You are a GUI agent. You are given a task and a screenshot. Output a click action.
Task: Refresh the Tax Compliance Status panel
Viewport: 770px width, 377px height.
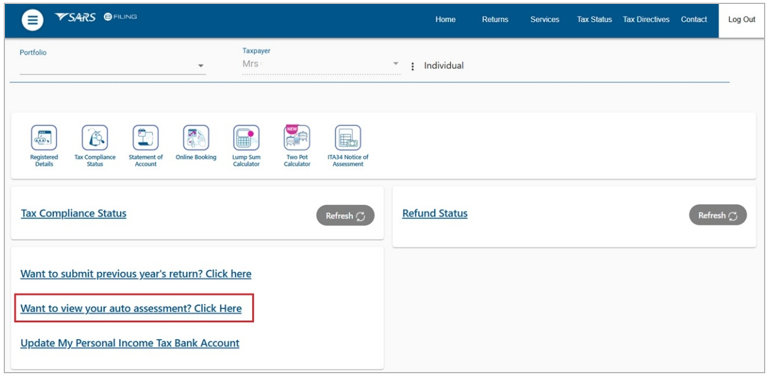[345, 215]
